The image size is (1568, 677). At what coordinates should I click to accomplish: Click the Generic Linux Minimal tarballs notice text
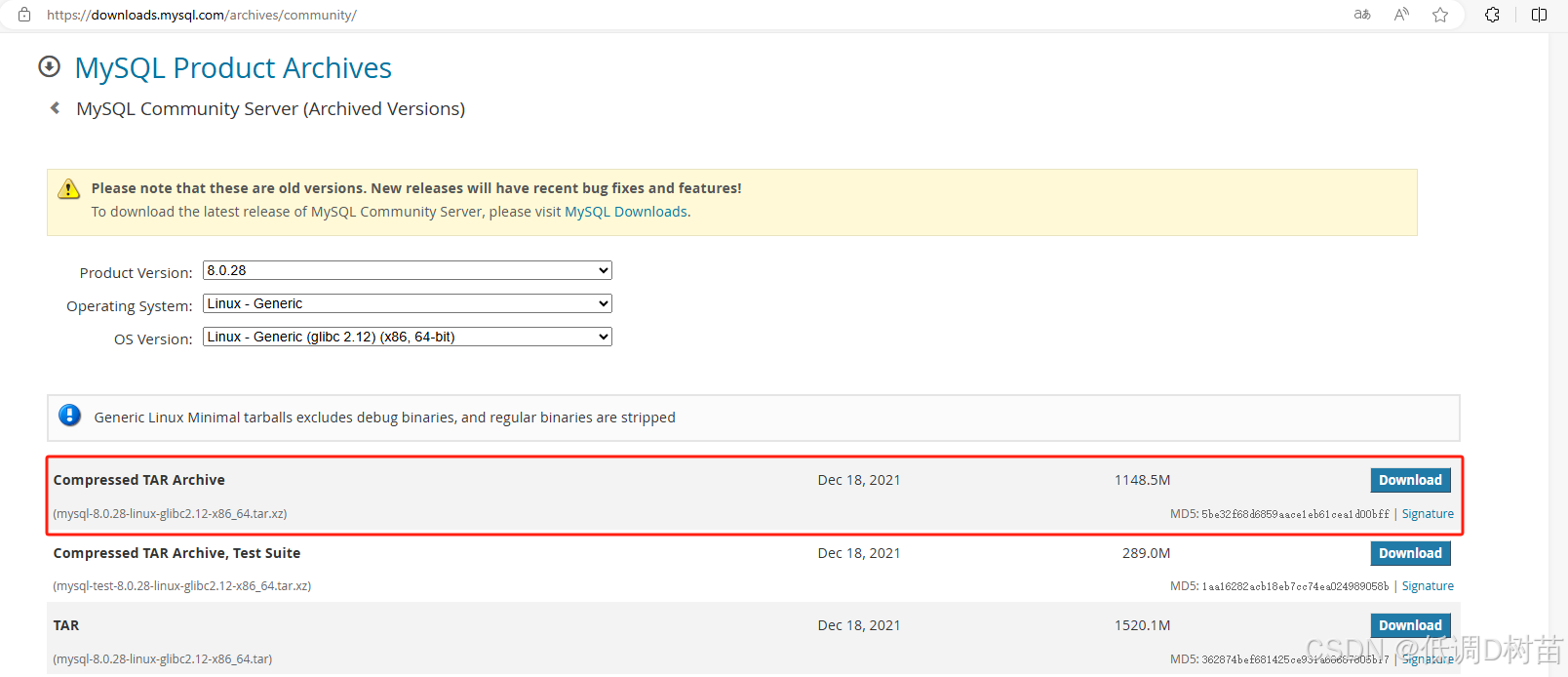point(385,418)
